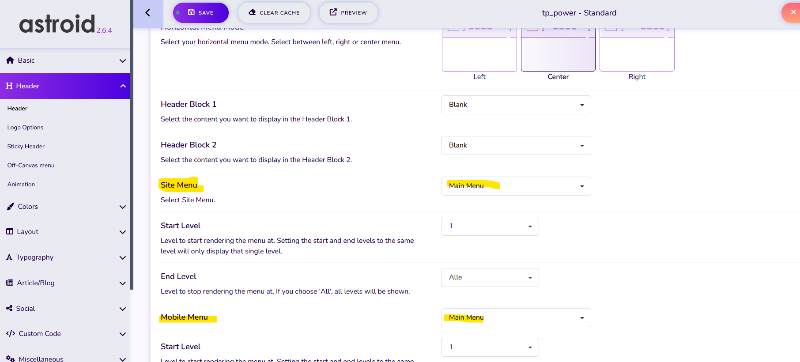Open the Header Block 2 dropdown
This screenshot has height=362, width=800.
click(516, 145)
